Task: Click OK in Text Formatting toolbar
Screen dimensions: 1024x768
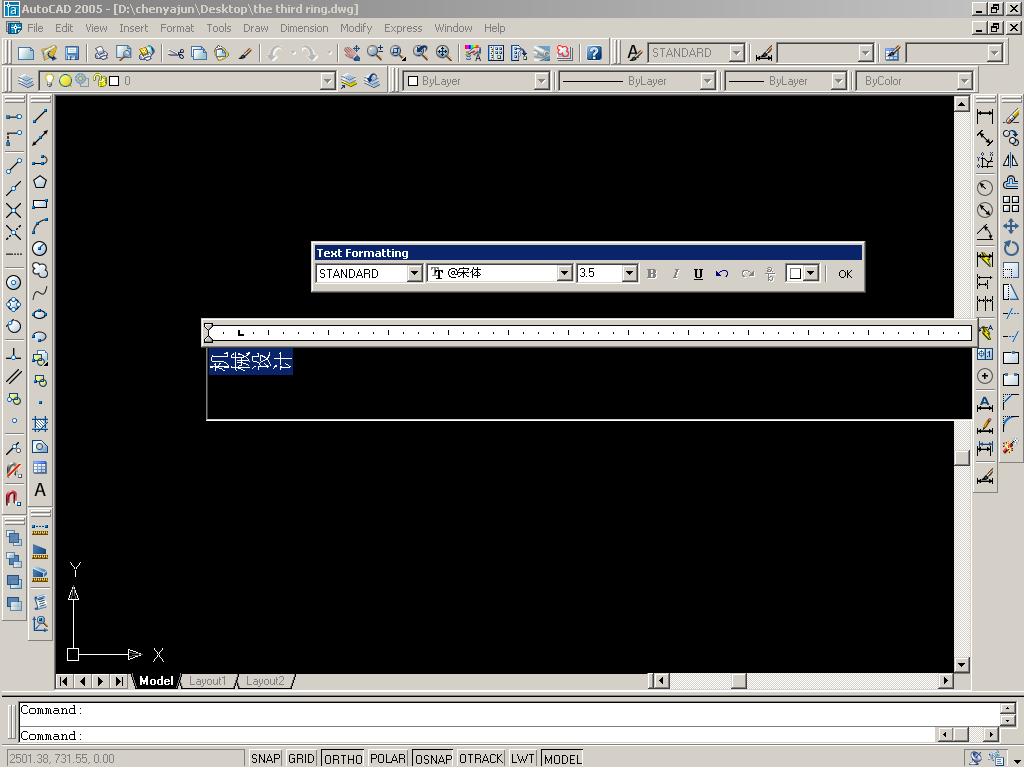Action: [845, 274]
